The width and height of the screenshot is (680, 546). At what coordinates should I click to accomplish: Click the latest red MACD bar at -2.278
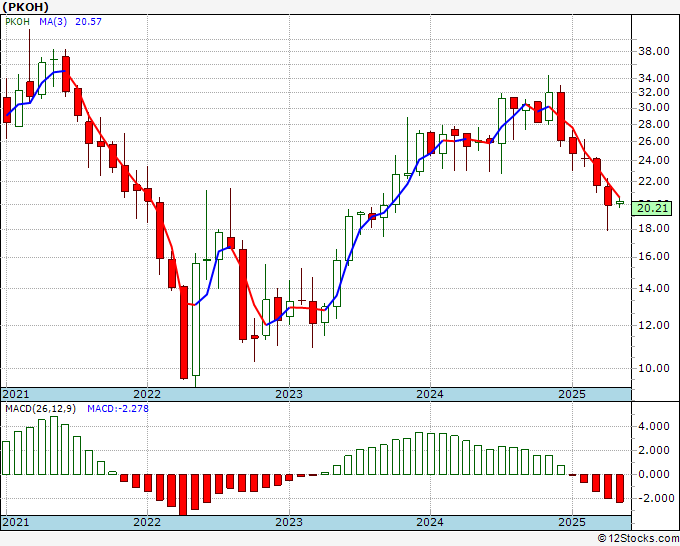(620, 488)
